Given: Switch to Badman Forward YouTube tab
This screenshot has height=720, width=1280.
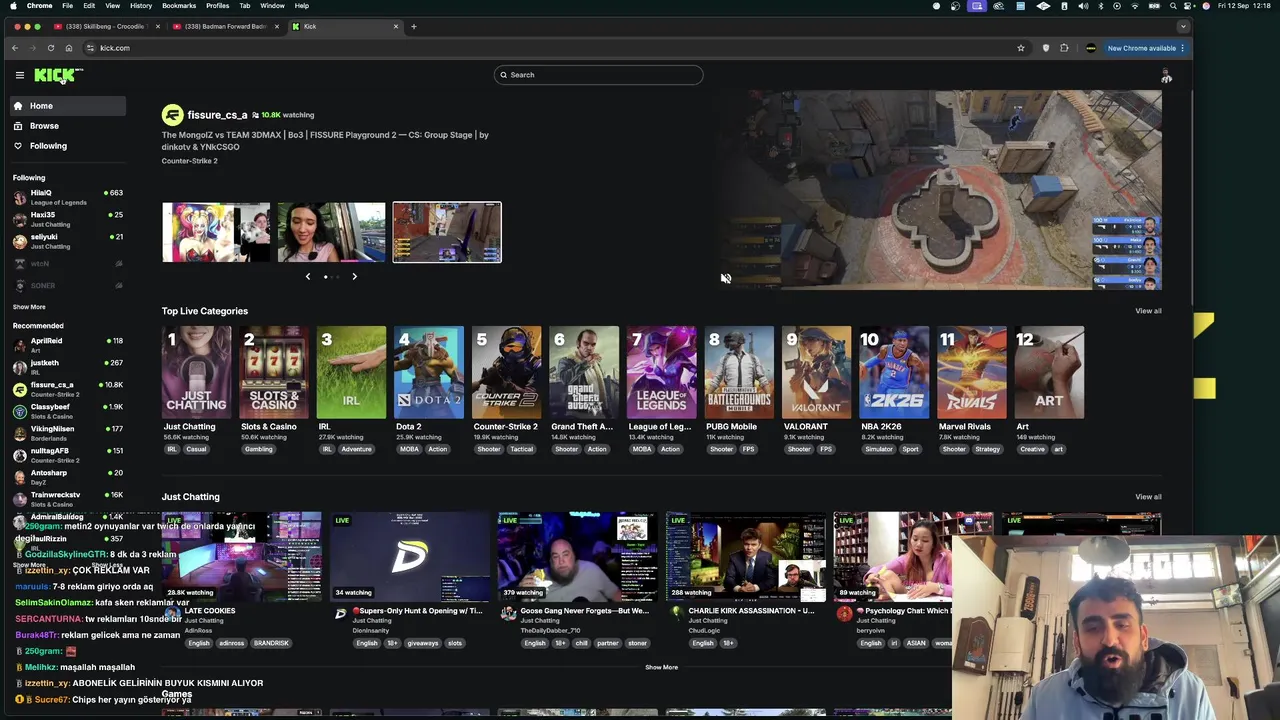Looking at the screenshot, I should 225,26.
